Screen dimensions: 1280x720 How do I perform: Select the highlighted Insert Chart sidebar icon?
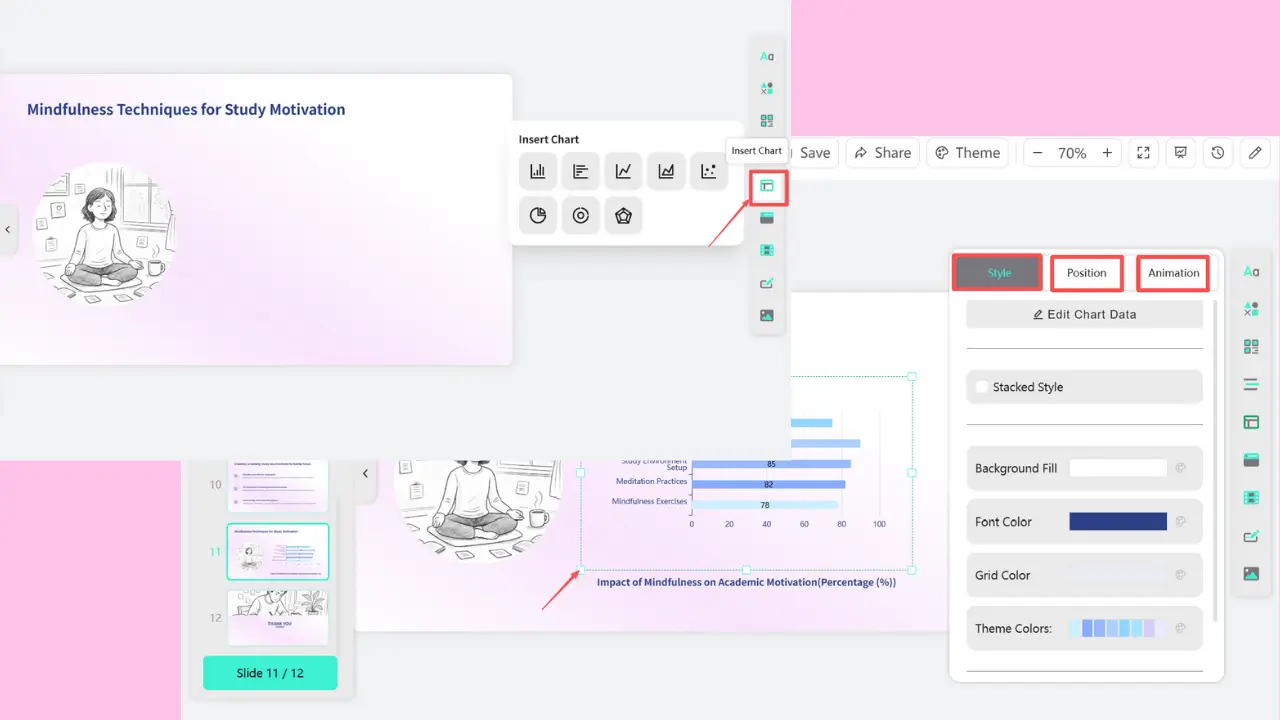(766, 186)
